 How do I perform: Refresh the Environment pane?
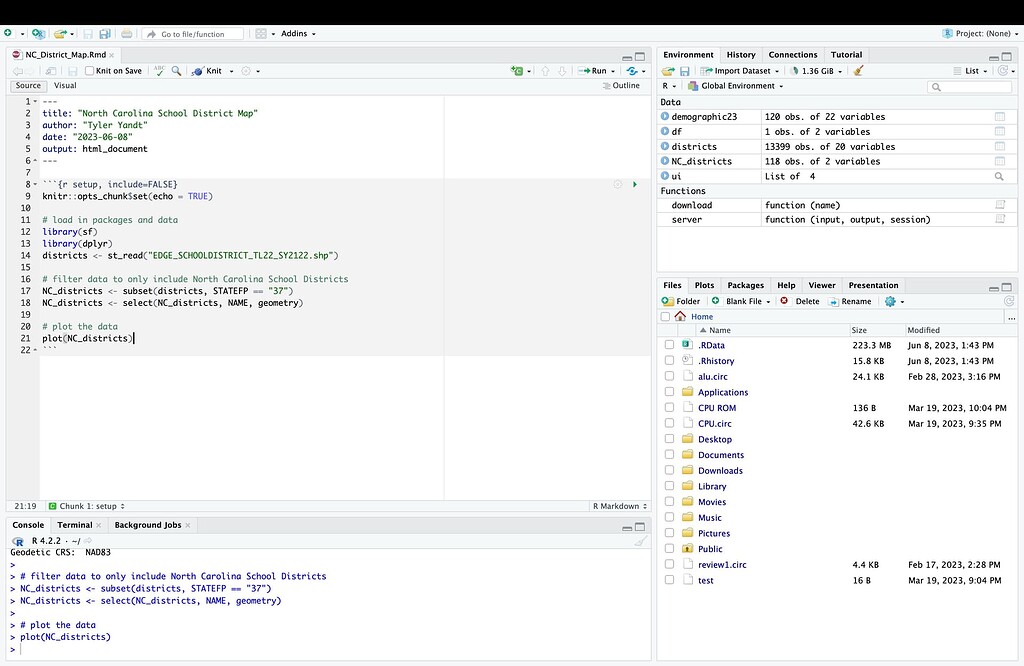1003,71
